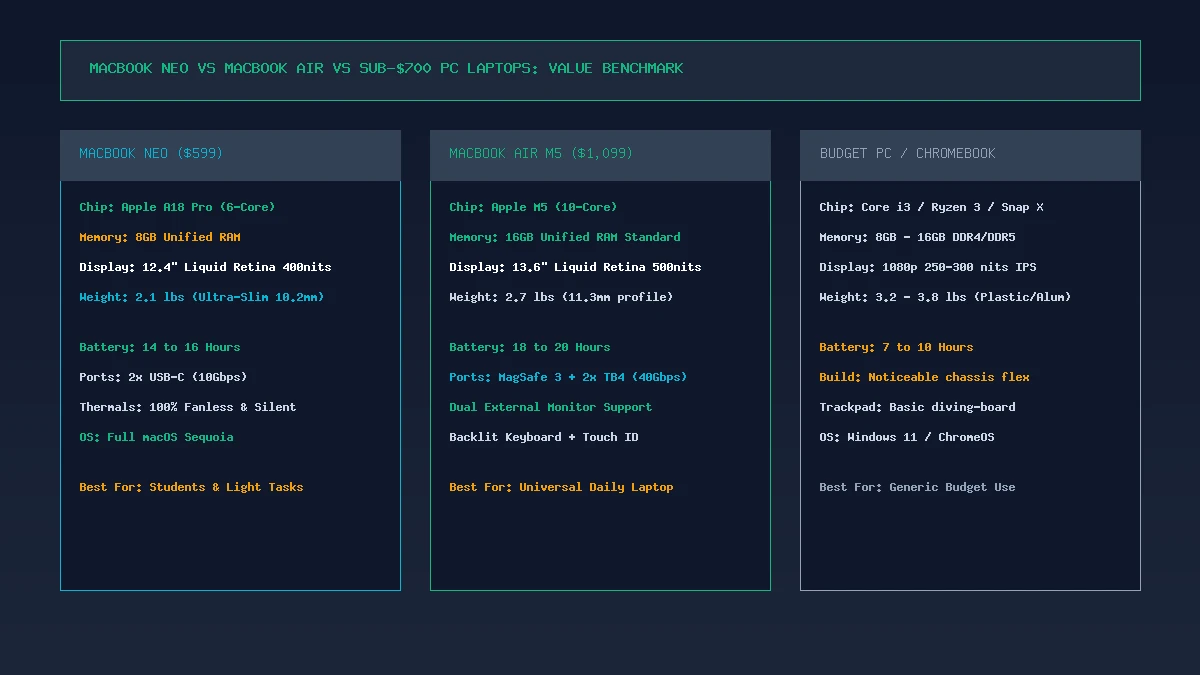Click 'Weight: 2.1 lbs (Ultra-Slim 10.2mm)' line
The height and width of the screenshot is (675, 1200).
(202, 297)
